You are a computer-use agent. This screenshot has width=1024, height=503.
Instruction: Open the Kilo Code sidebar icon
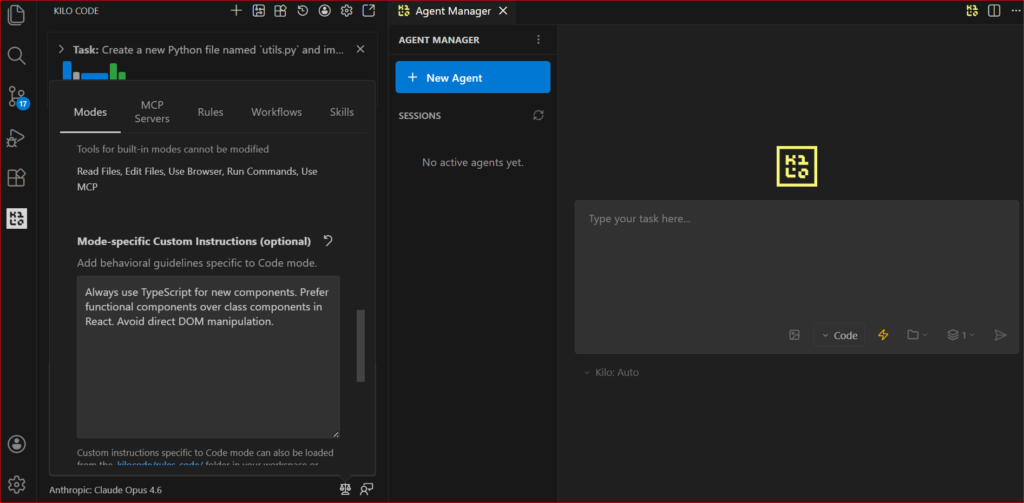[16, 218]
